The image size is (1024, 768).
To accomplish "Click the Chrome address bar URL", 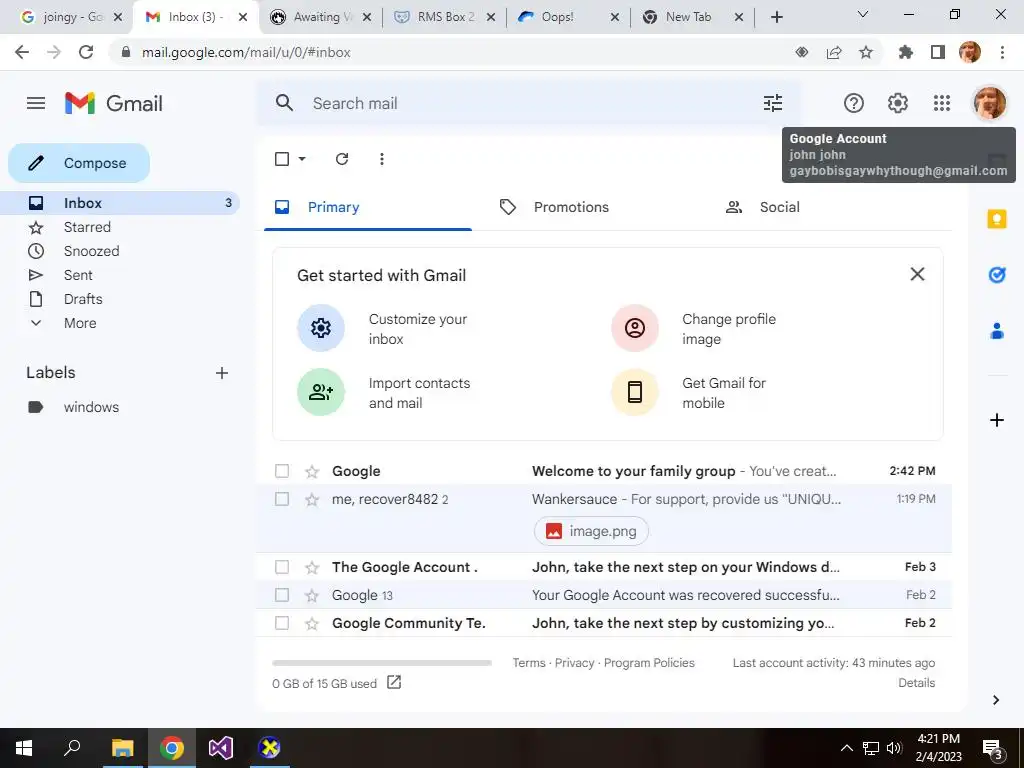I will coord(246,52).
